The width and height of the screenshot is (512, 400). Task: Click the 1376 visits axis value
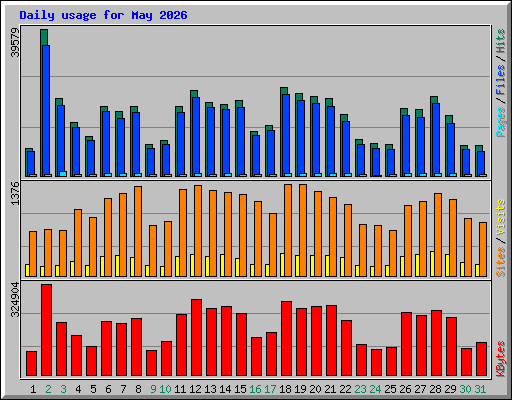click(15, 193)
